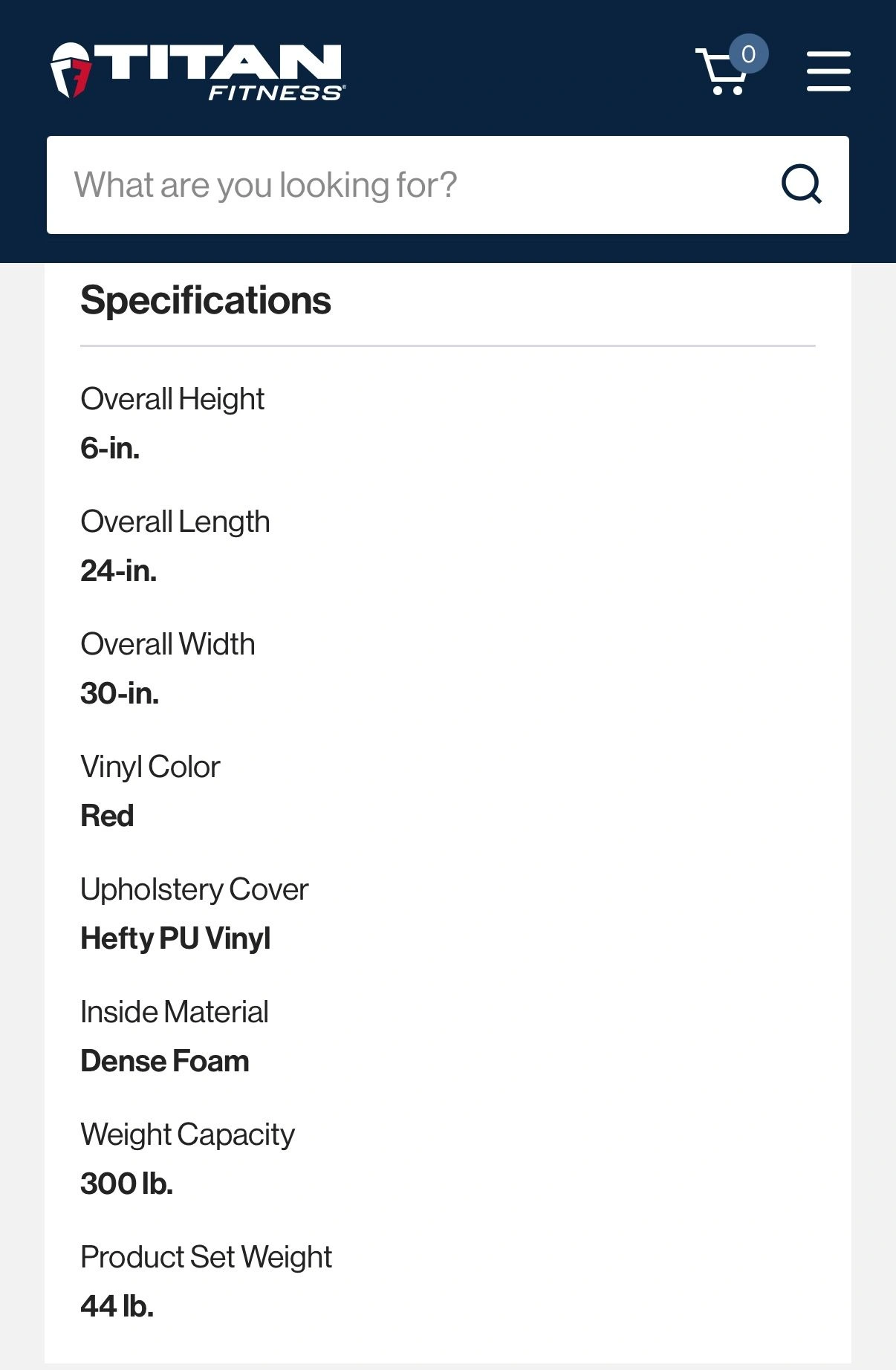Image resolution: width=896 pixels, height=1370 pixels.
Task: Select the 300 lb. capacity value
Action: 127,1184
